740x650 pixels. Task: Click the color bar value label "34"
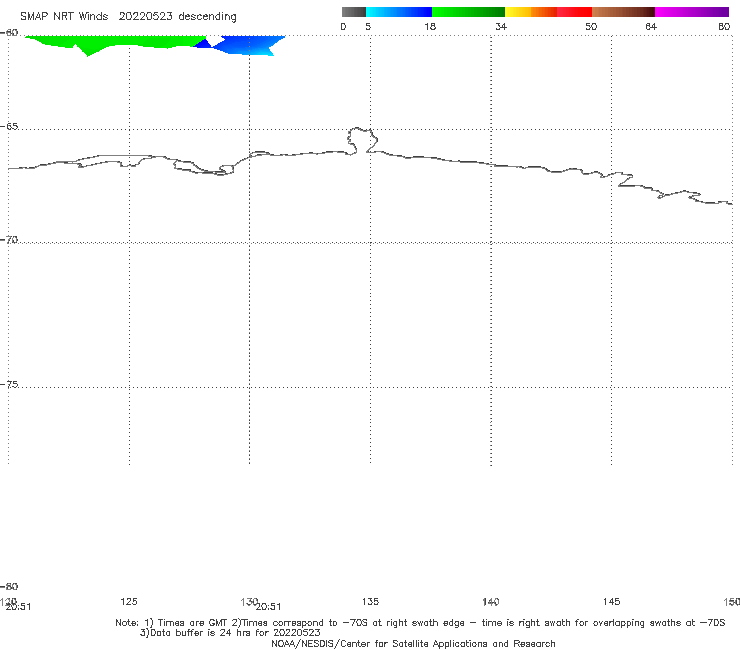tap(501, 26)
